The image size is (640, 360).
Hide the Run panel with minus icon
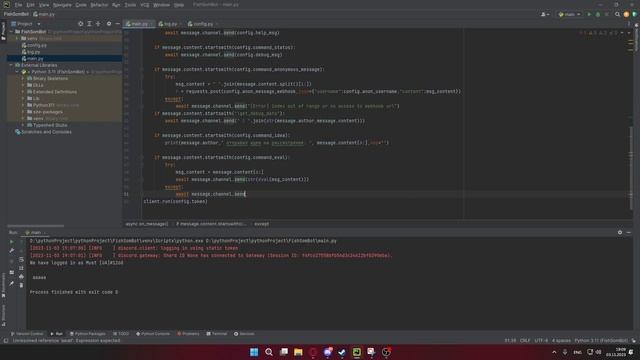[628, 232]
